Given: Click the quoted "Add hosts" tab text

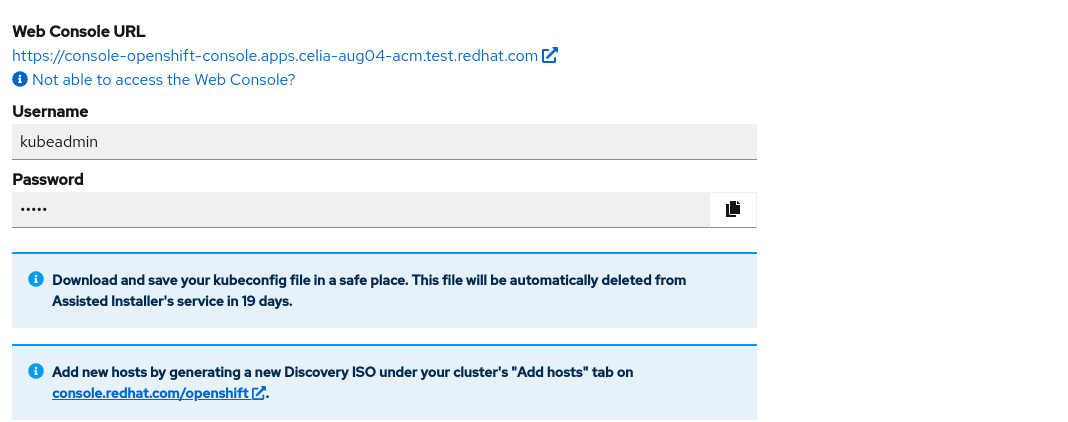Looking at the screenshot, I should point(552,372).
